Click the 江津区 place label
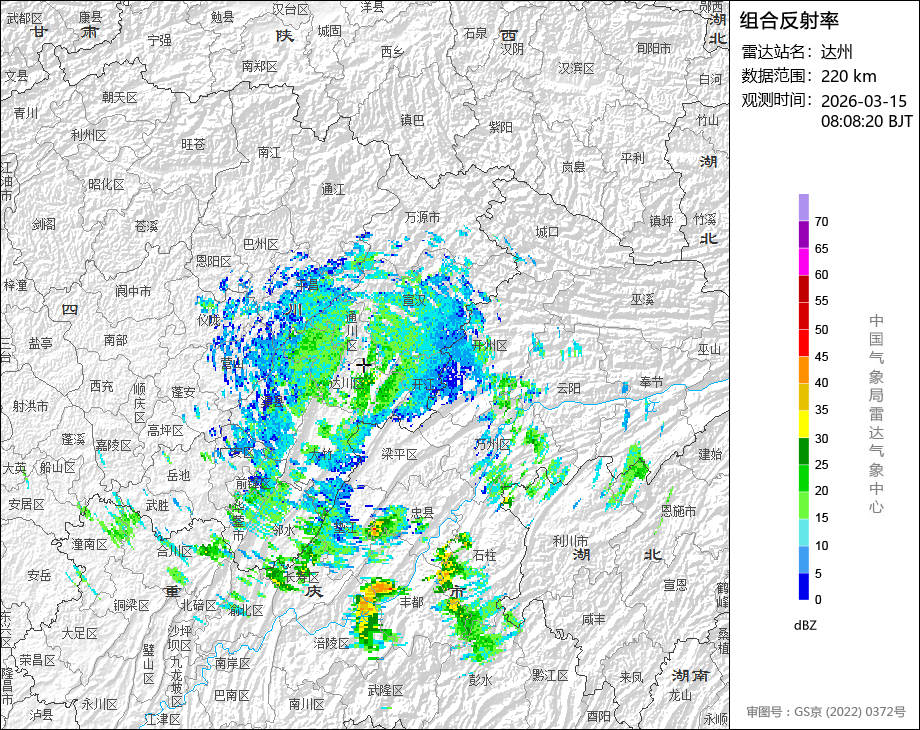920x730 pixels. pyautogui.click(x=163, y=719)
